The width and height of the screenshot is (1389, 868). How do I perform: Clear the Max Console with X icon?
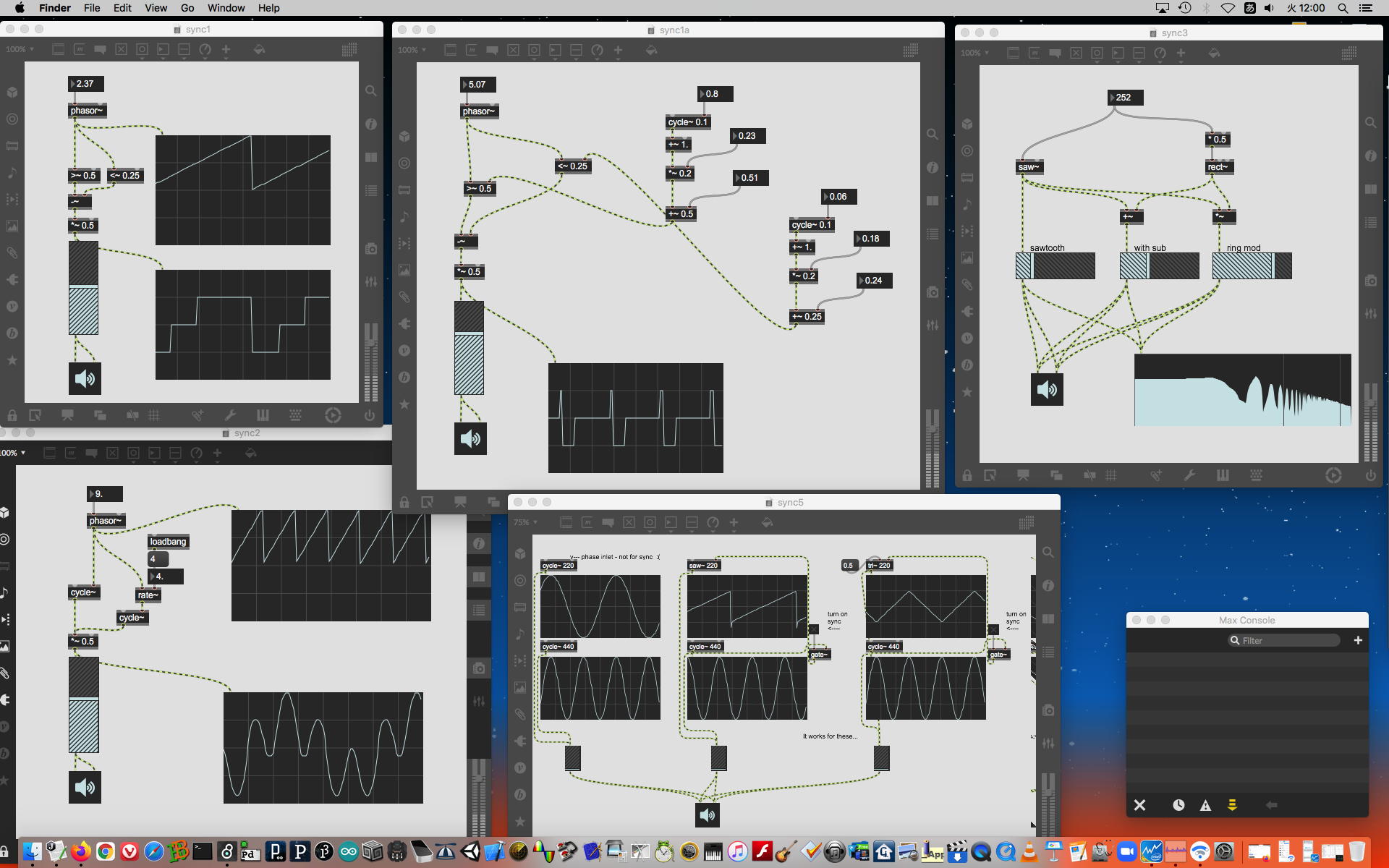1139,805
